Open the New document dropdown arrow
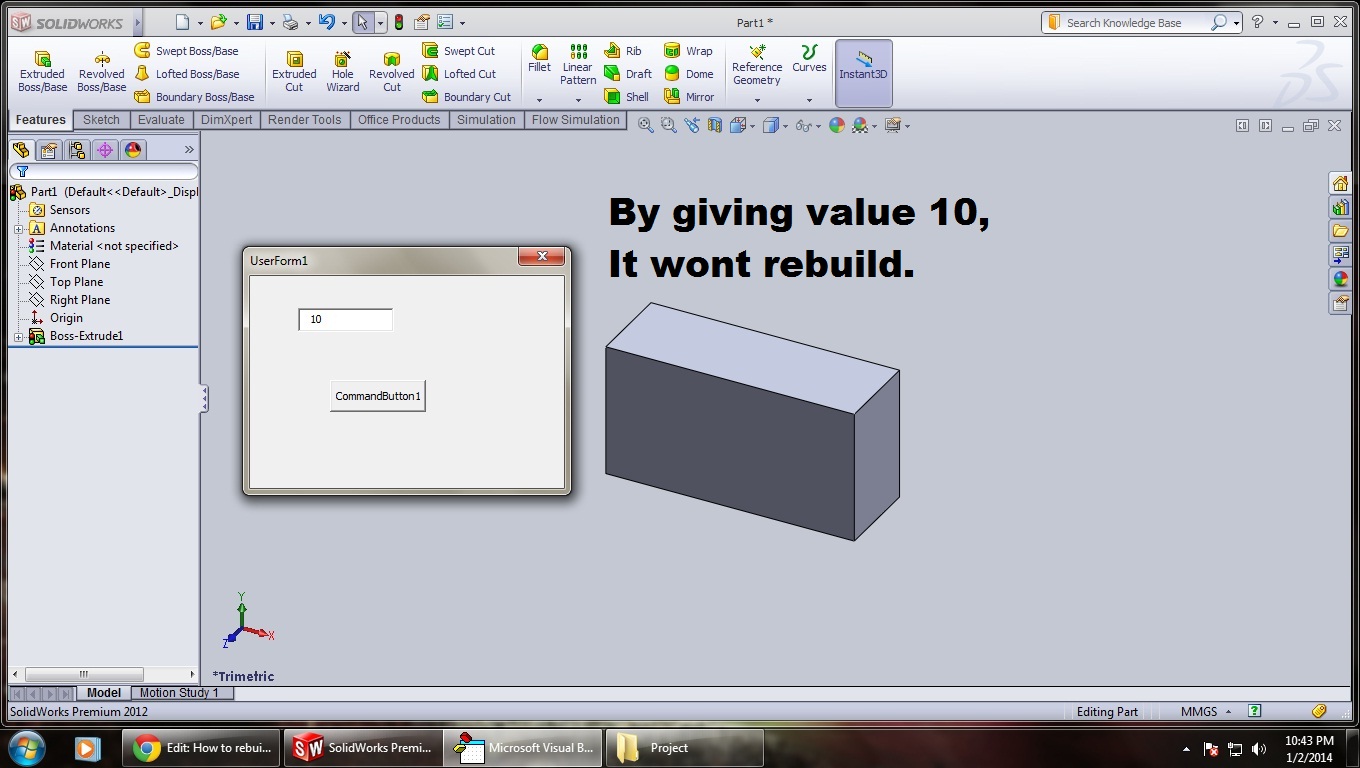Image resolution: width=1360 pixels, height=768 pixels. pos(200,22)
